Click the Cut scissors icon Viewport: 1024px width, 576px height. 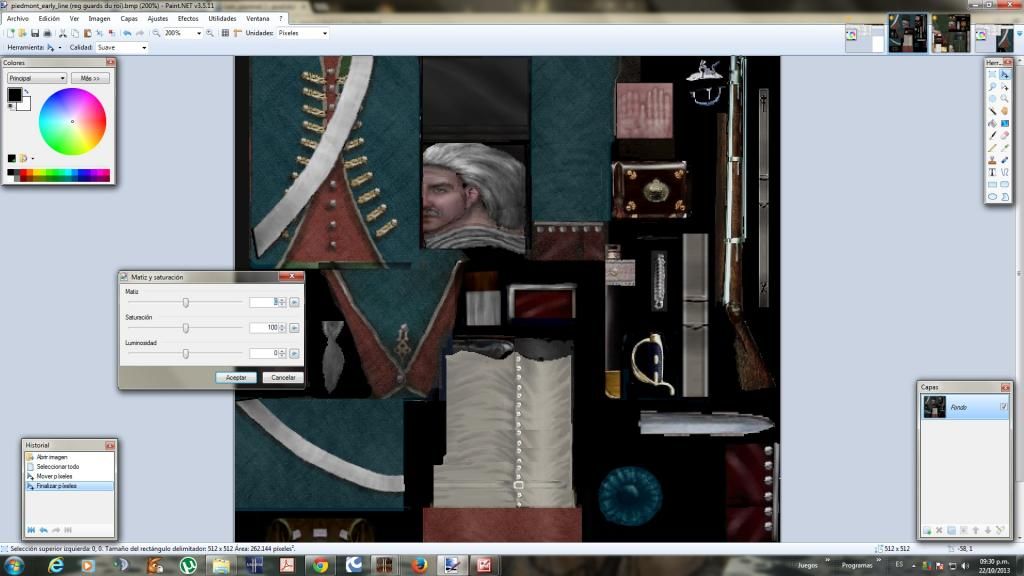pos(63,33)
